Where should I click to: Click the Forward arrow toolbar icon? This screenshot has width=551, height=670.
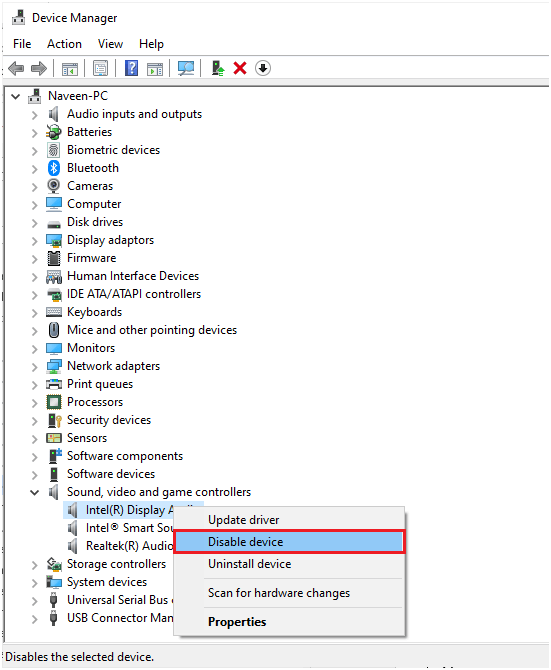click(39, 68)
